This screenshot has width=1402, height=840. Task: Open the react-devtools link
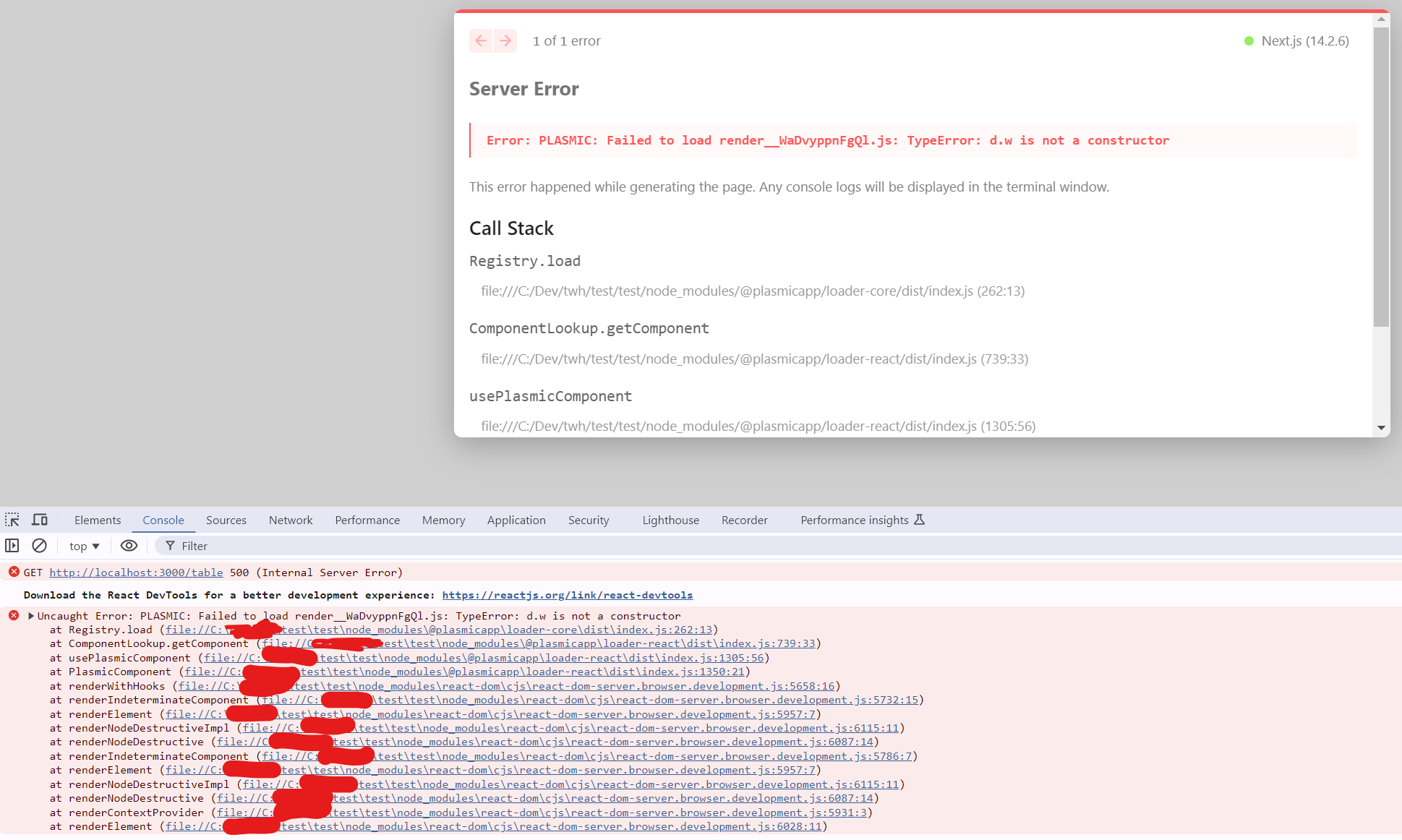coord(567,595)
